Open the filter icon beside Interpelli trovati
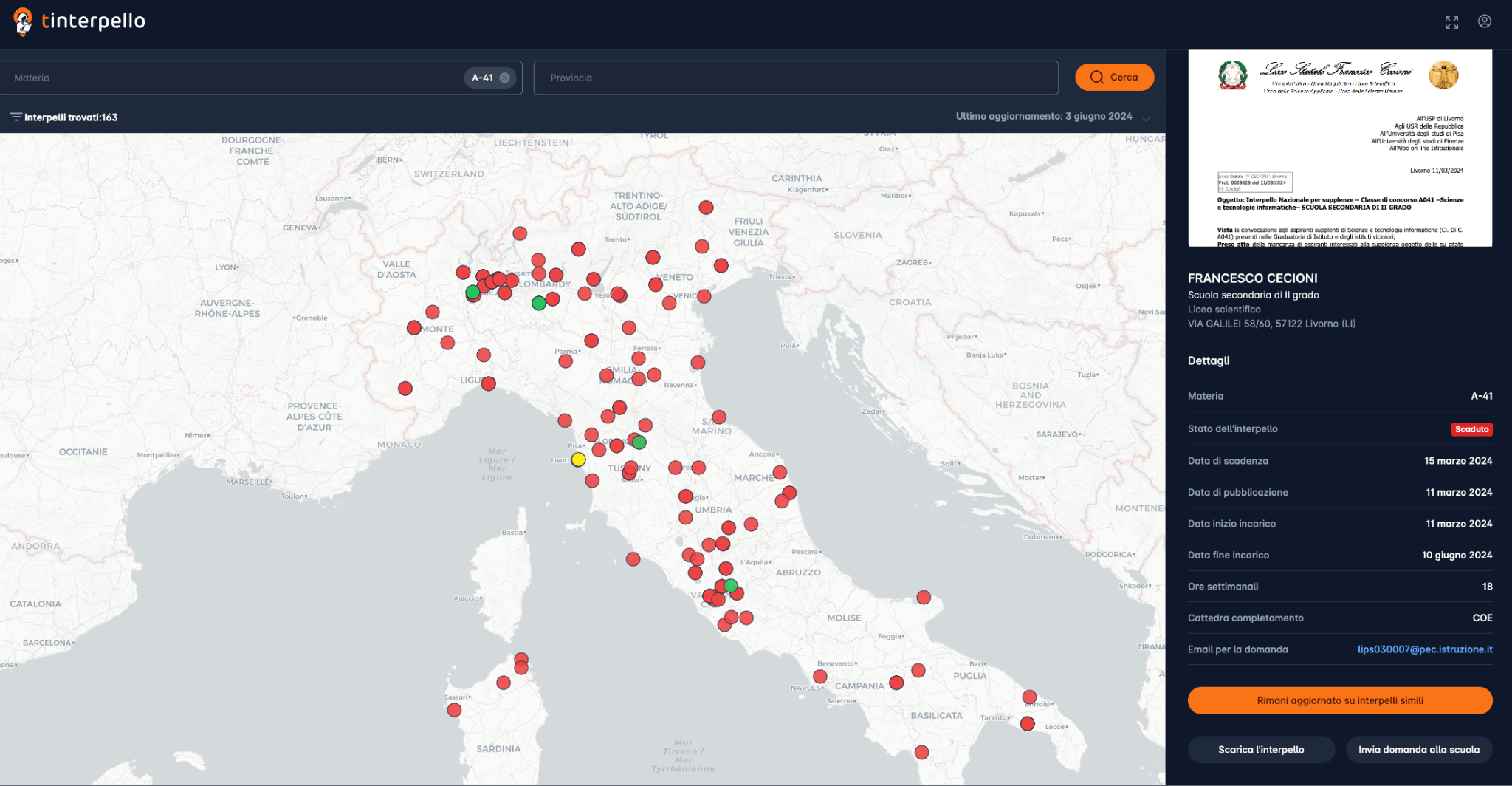The height and width of the screenshot is (786, 1512). point(16,117)
